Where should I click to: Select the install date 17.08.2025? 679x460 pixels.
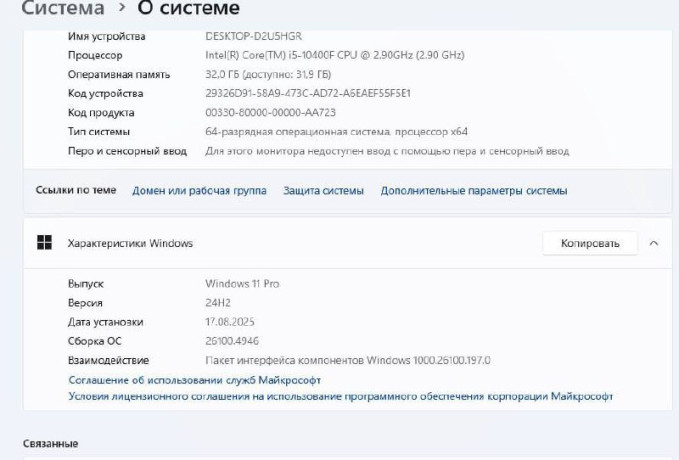[x=230, y=322]
